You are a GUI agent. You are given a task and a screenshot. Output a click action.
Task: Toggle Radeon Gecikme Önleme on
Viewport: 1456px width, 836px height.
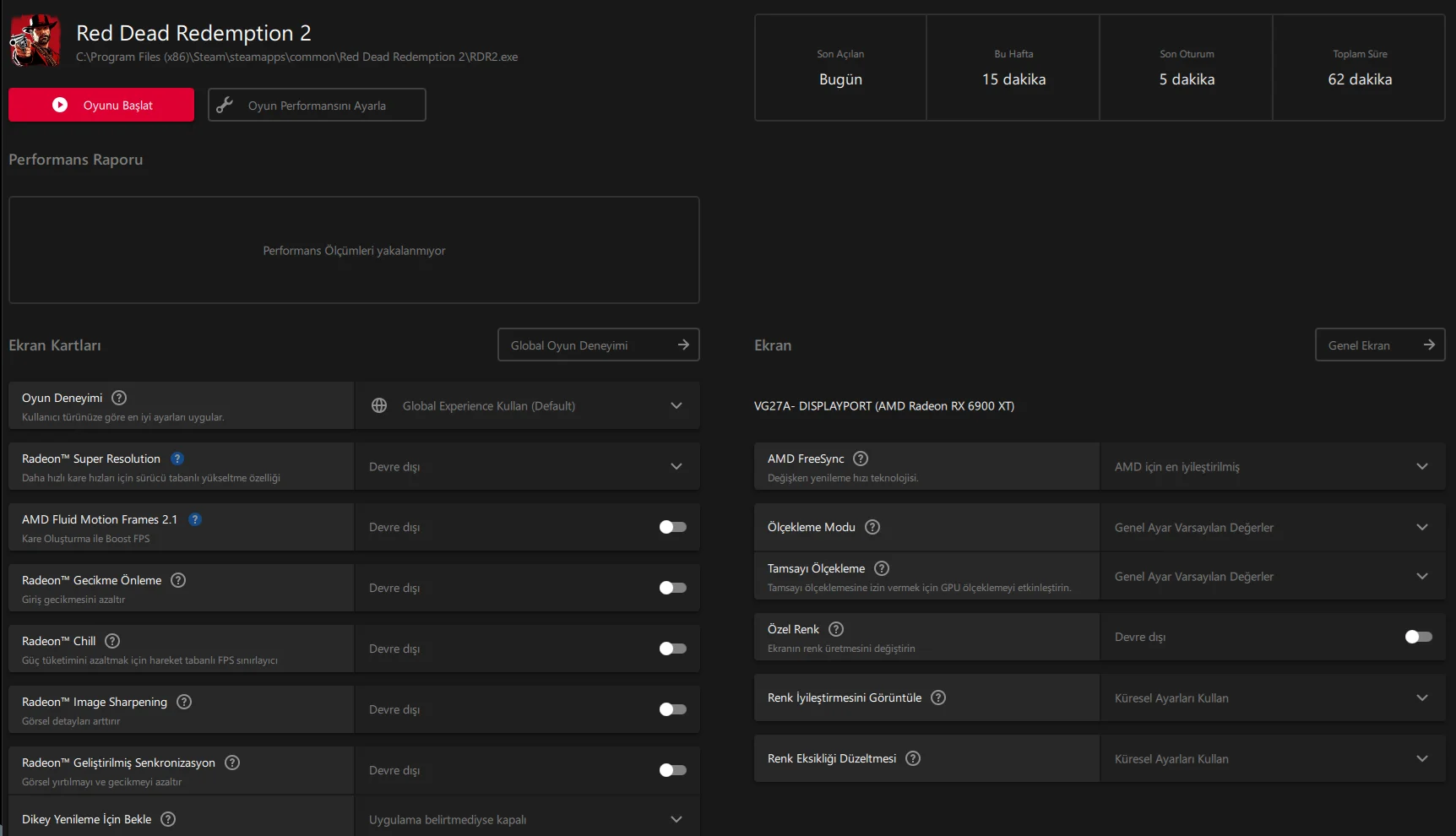[x=672, y=588]
